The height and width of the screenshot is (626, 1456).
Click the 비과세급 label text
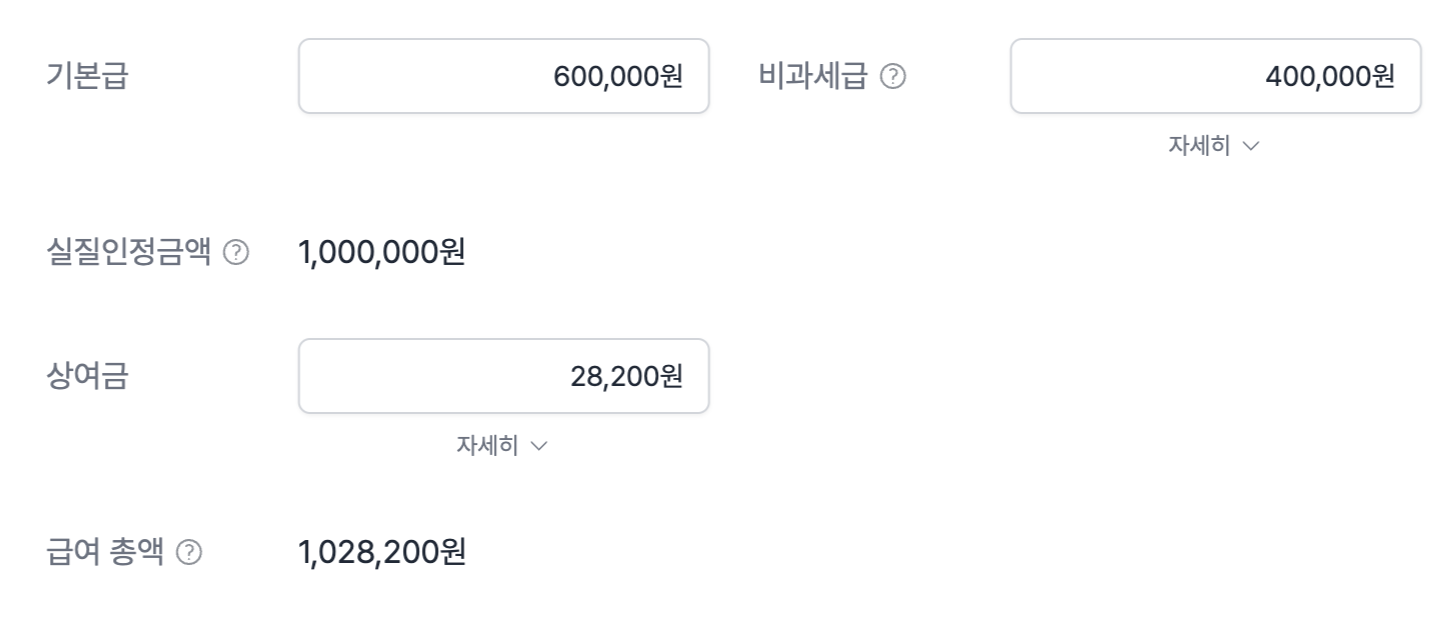[x=812, y=77]
